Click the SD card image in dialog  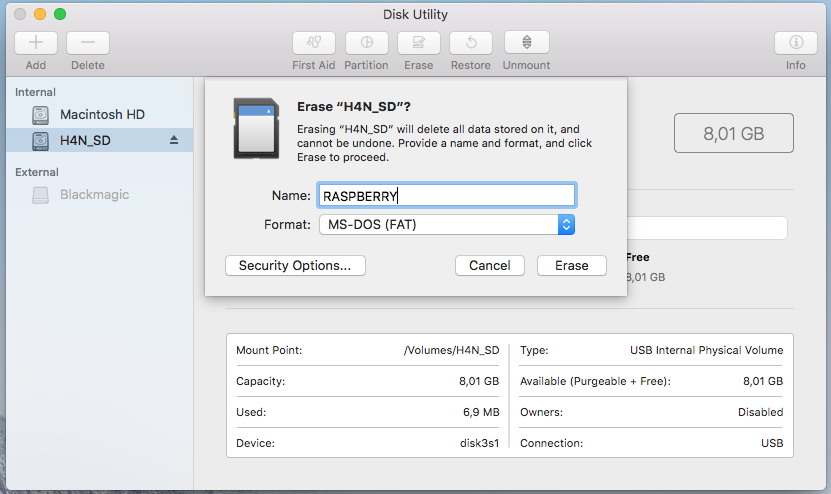click(257, 128)
